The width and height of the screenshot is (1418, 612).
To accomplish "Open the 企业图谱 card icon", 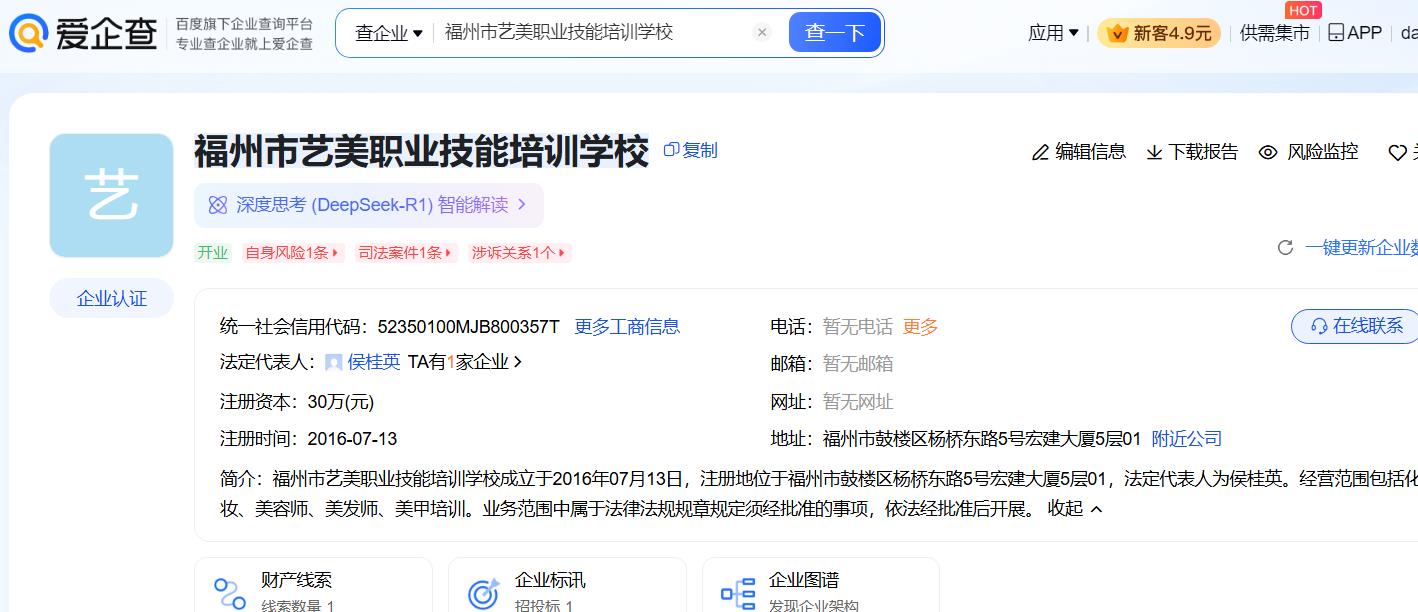I will [738, 593].
